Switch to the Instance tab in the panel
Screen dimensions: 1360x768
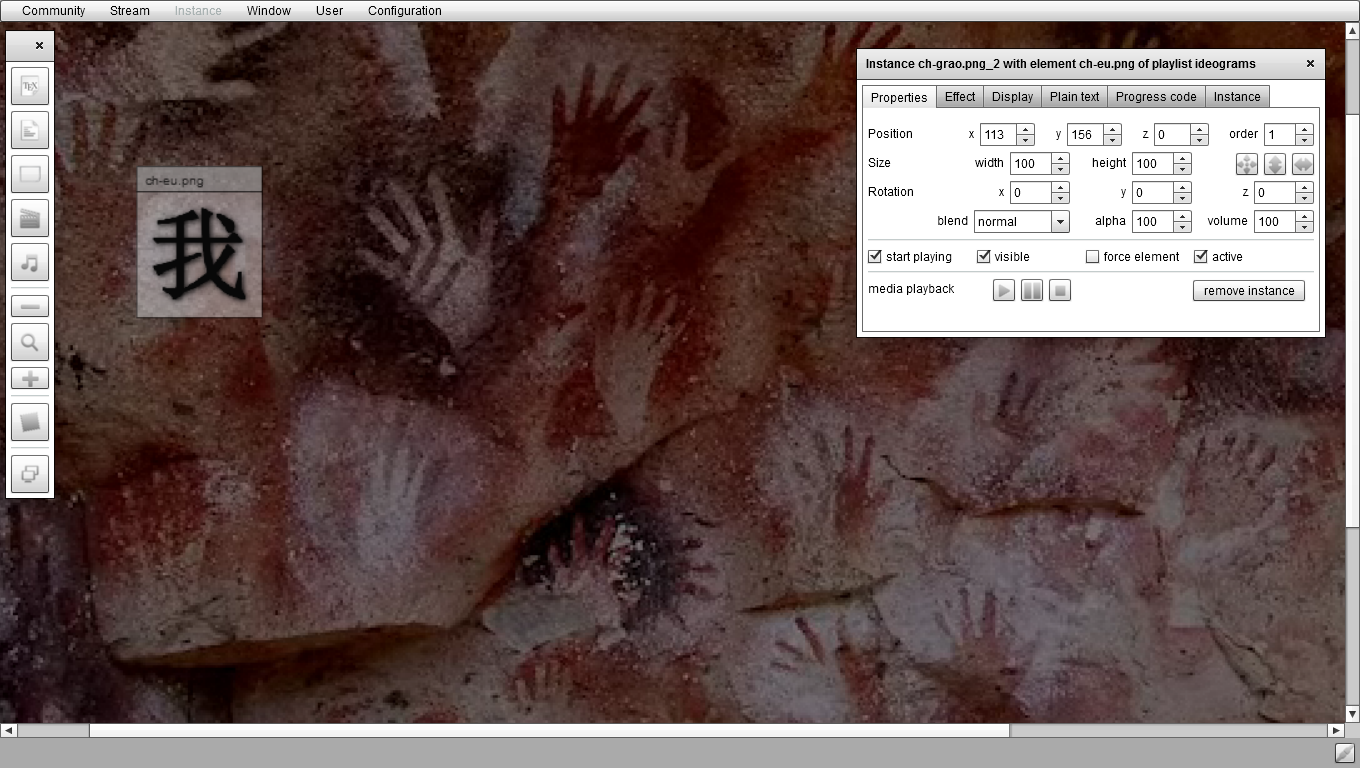pyautogui.click(x=1237, y=97)
